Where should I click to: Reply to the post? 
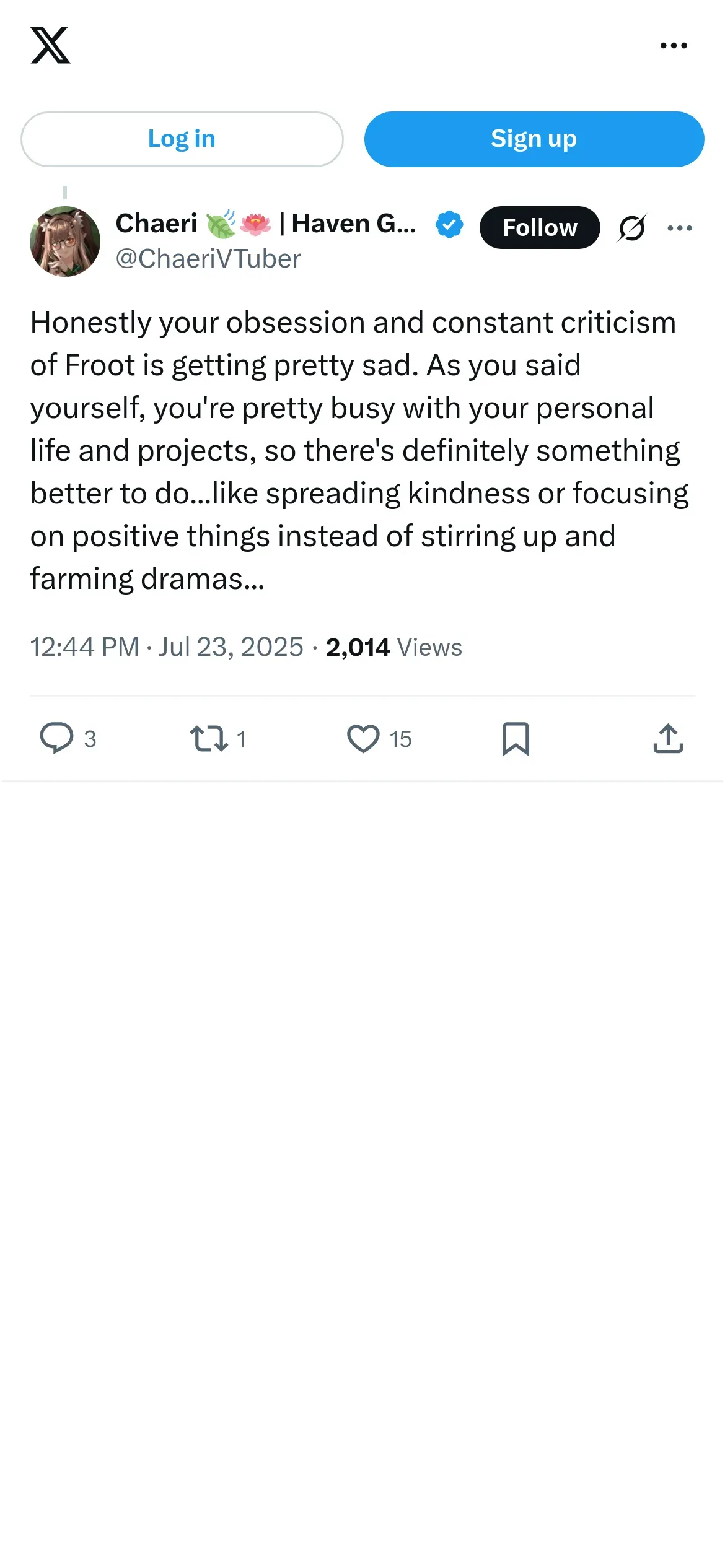(x=56, y=738)
